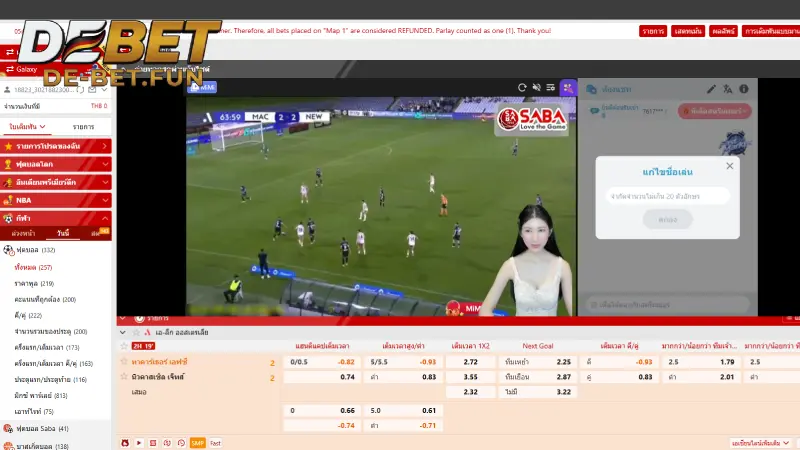The width and height of the screenshot is (800, 450).
Task: Star the black away team row
Action: pyautogui.click(x=124, y=377)
